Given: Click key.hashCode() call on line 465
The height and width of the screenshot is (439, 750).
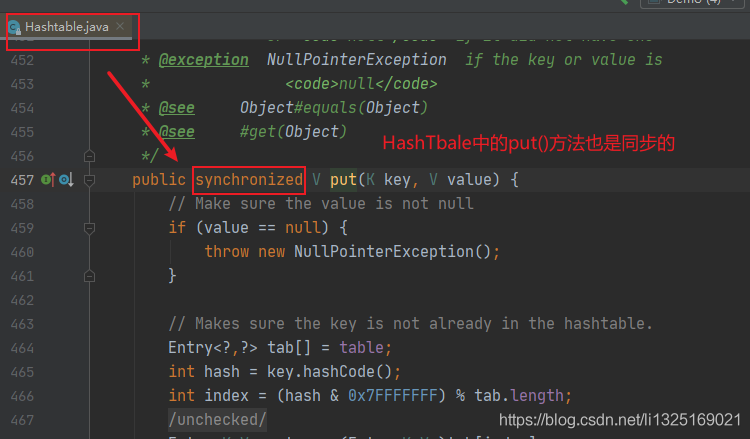Looking at the screenshot, I should tap(330, 372).
